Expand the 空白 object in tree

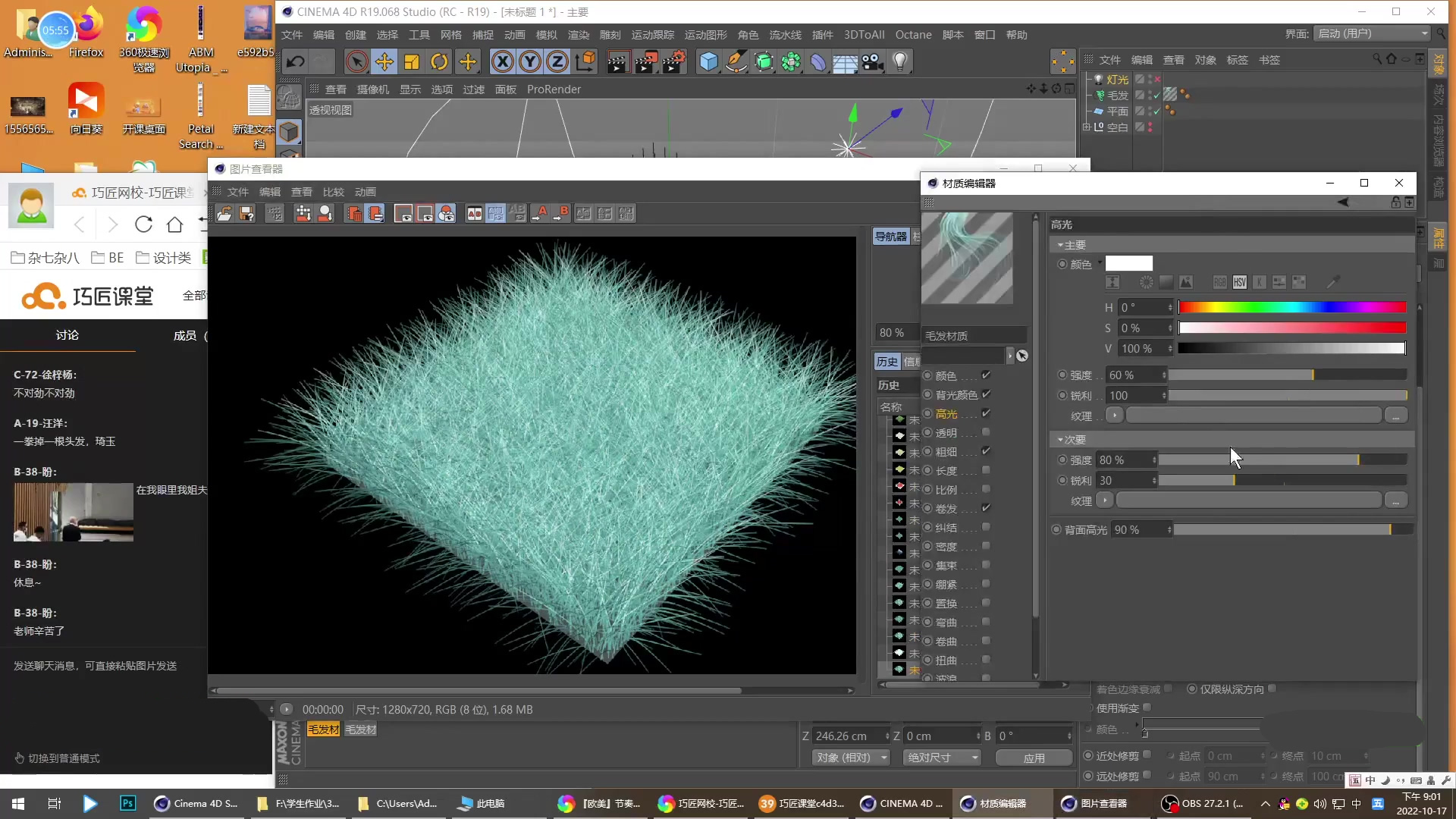point(1086,127)
